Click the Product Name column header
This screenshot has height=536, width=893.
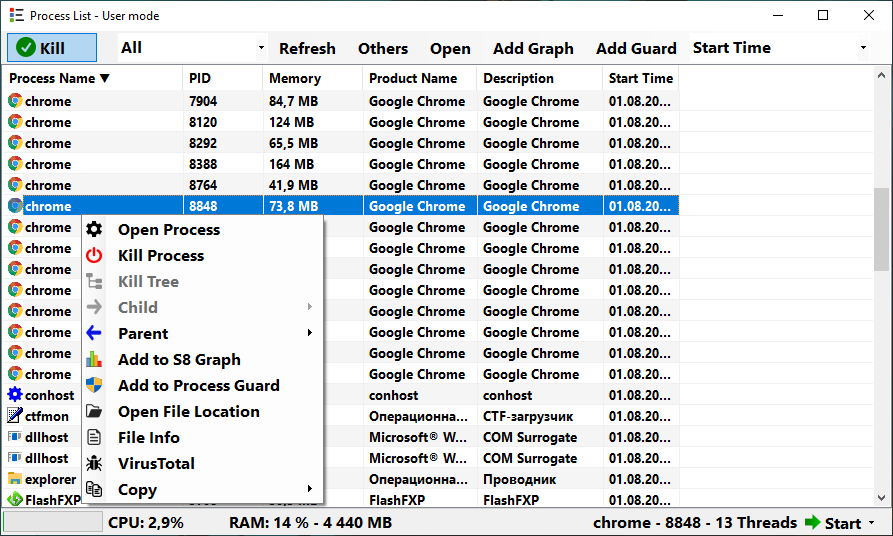pyautogui.click(x=420, y=79)
